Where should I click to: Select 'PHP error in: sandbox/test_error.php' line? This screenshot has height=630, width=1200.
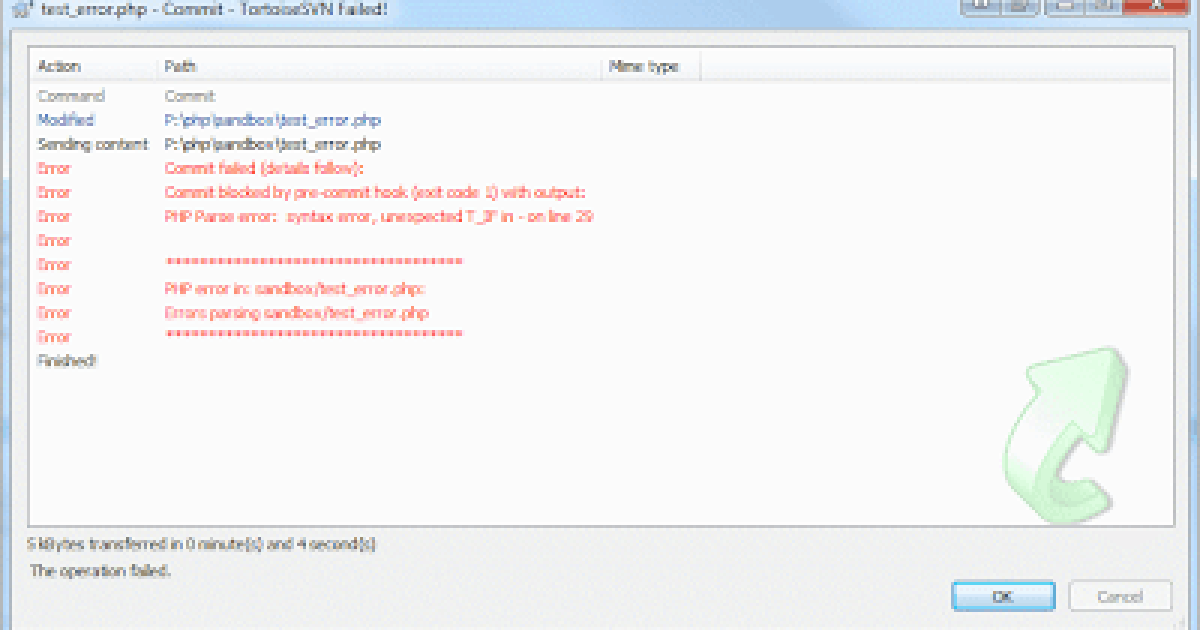[x=295, y=289]
